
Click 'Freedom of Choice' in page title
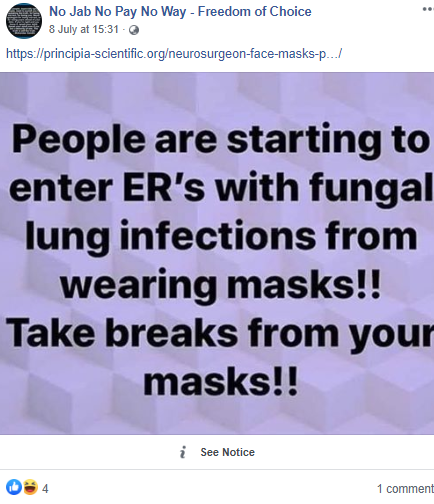(255, 11)
